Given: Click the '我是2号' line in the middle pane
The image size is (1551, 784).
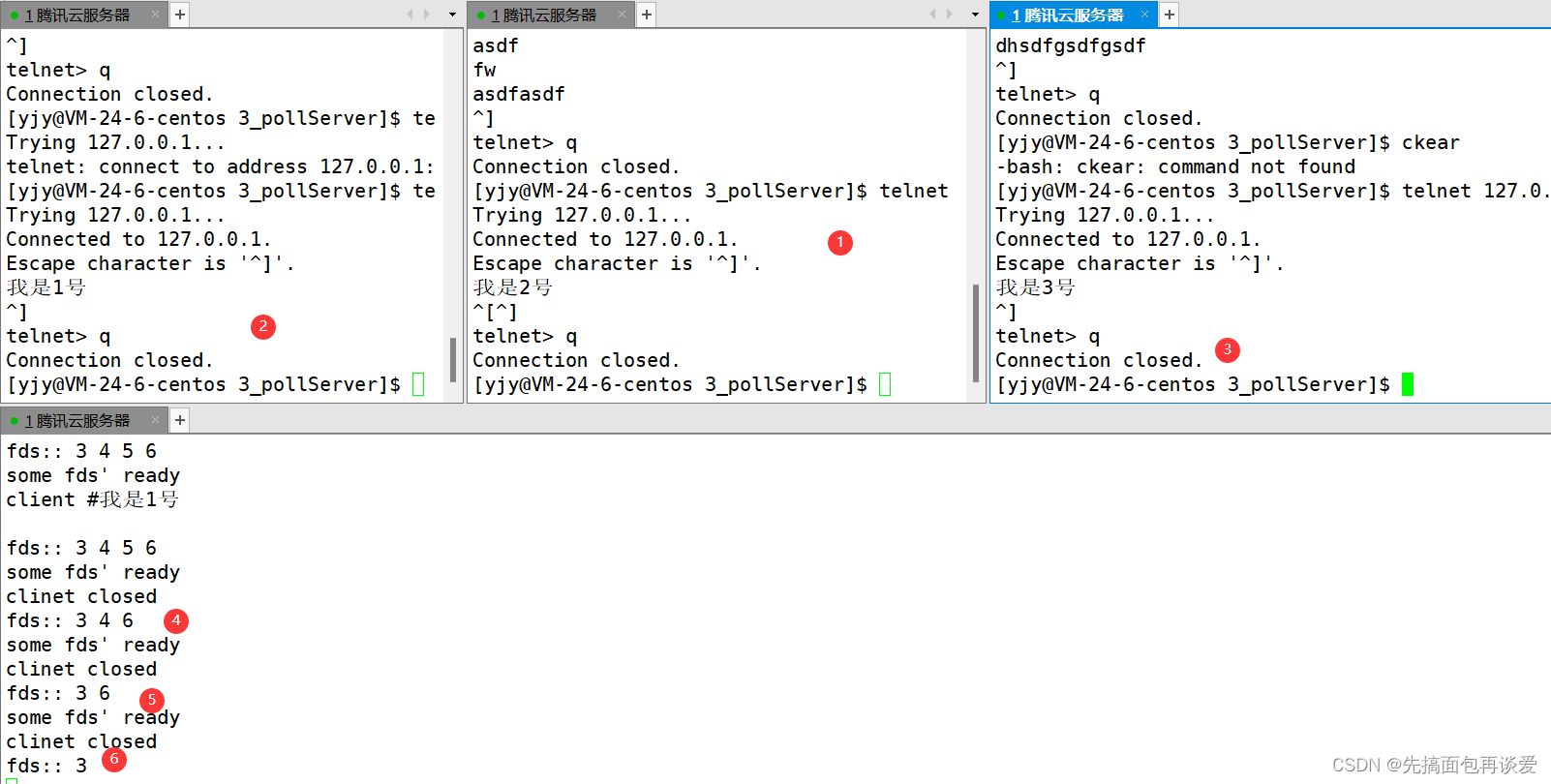Looking at the screenshot, I should 513,287.
